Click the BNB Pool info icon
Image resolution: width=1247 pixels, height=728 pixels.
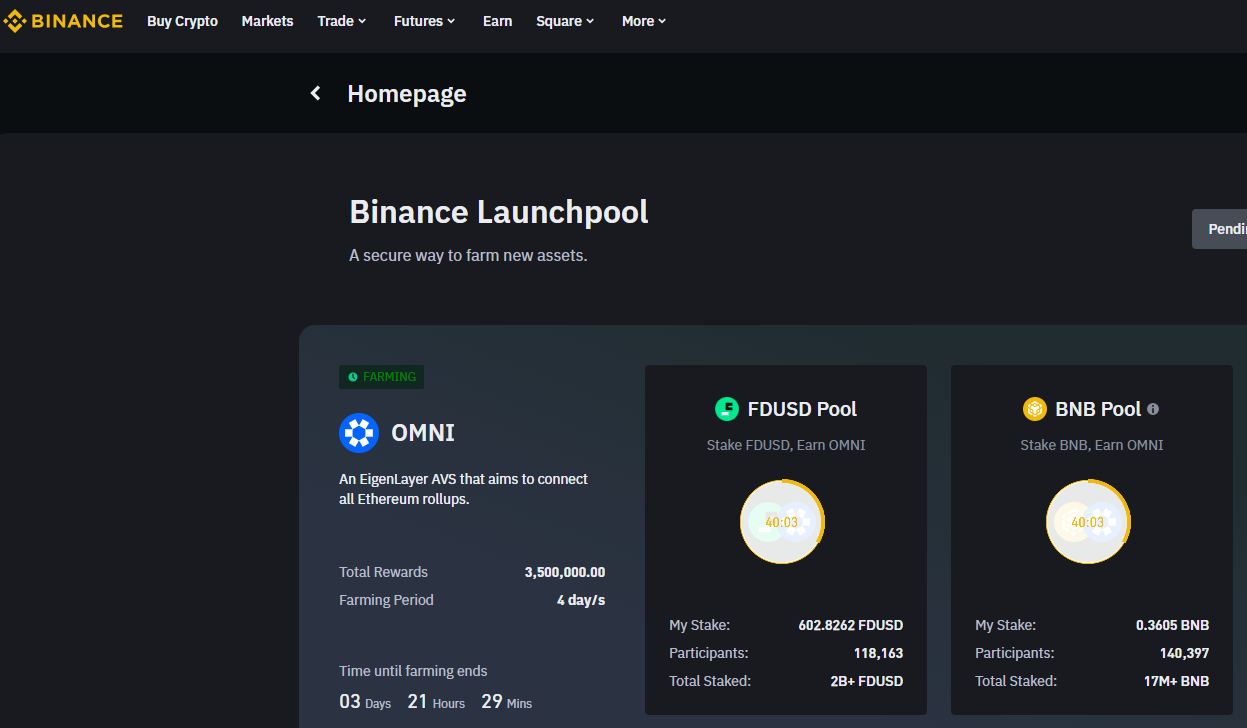pos(1153,409)
